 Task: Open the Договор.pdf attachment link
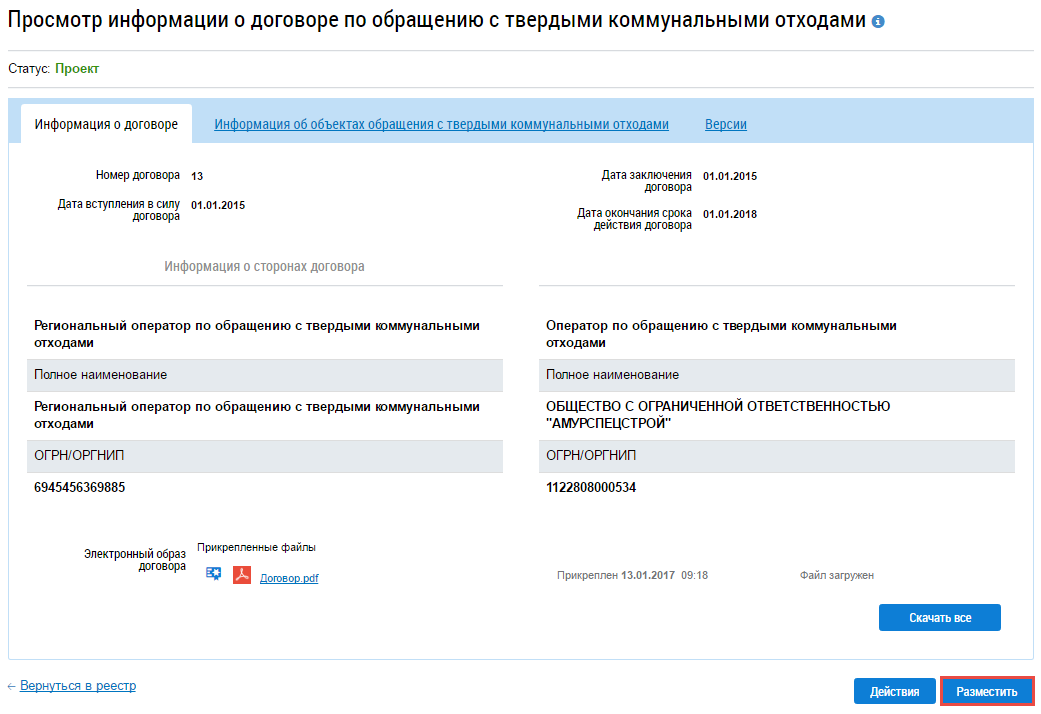289,578
